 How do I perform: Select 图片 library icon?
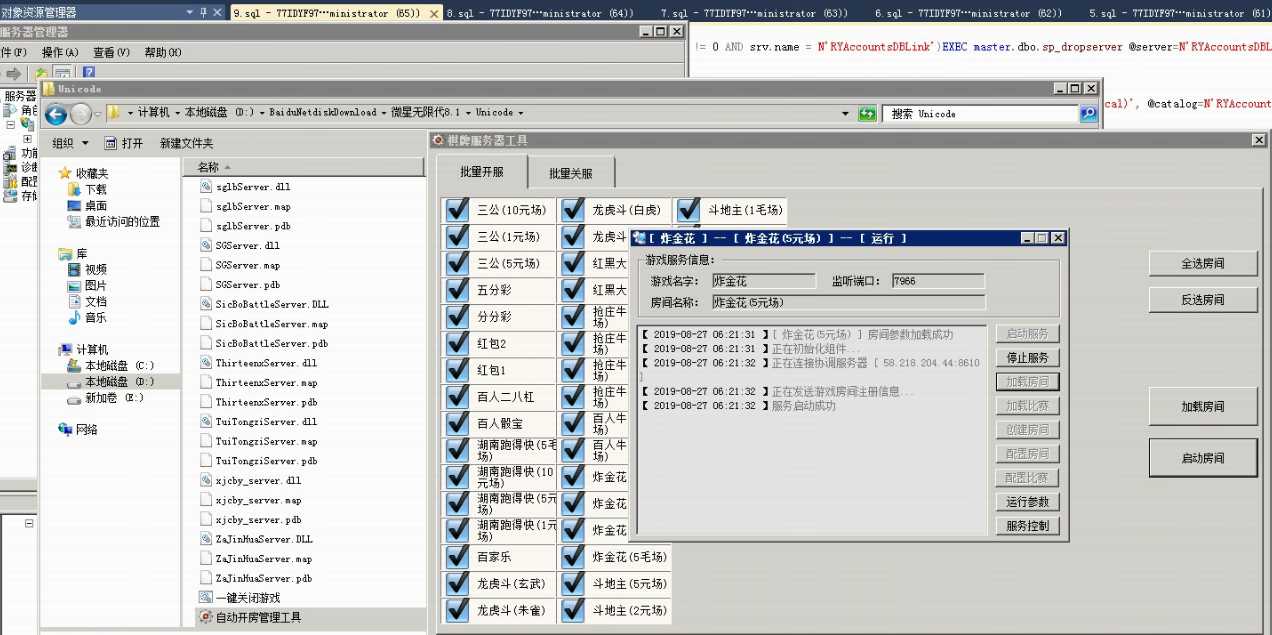tap(74, 286)
